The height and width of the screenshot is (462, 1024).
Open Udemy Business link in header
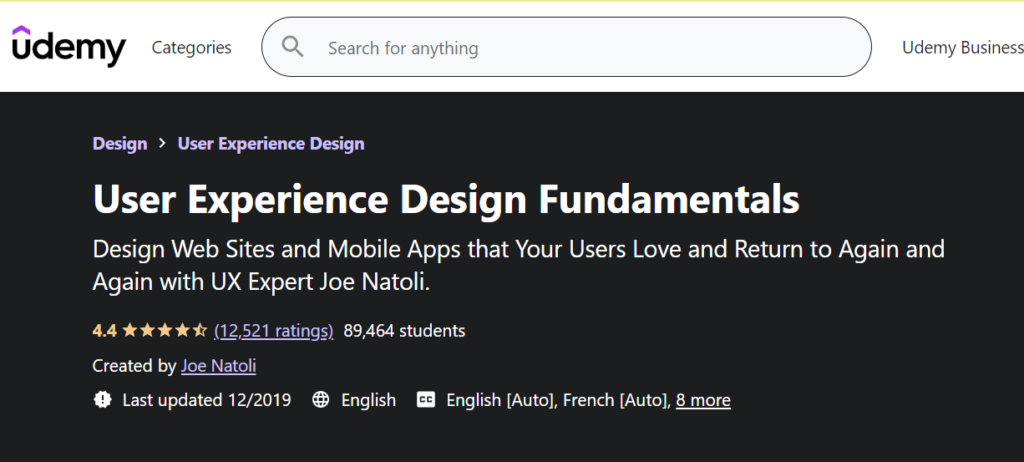coord(963,48)
